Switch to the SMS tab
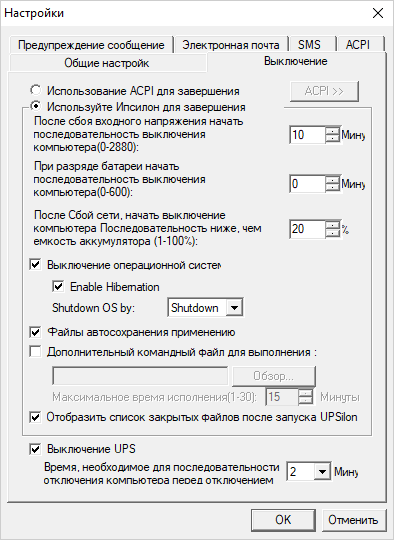394x540 pixels. coord(309,45)
